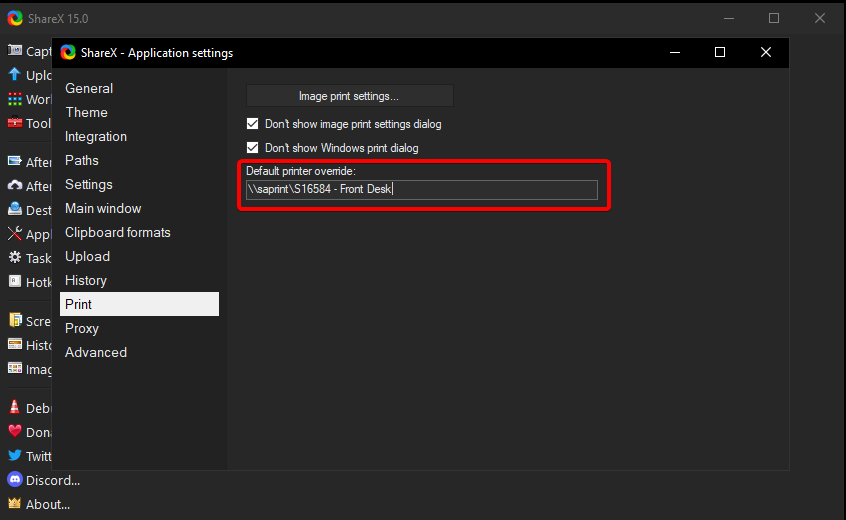
Task: Click into the Default printer override field
Action: (x=422, y=189)
